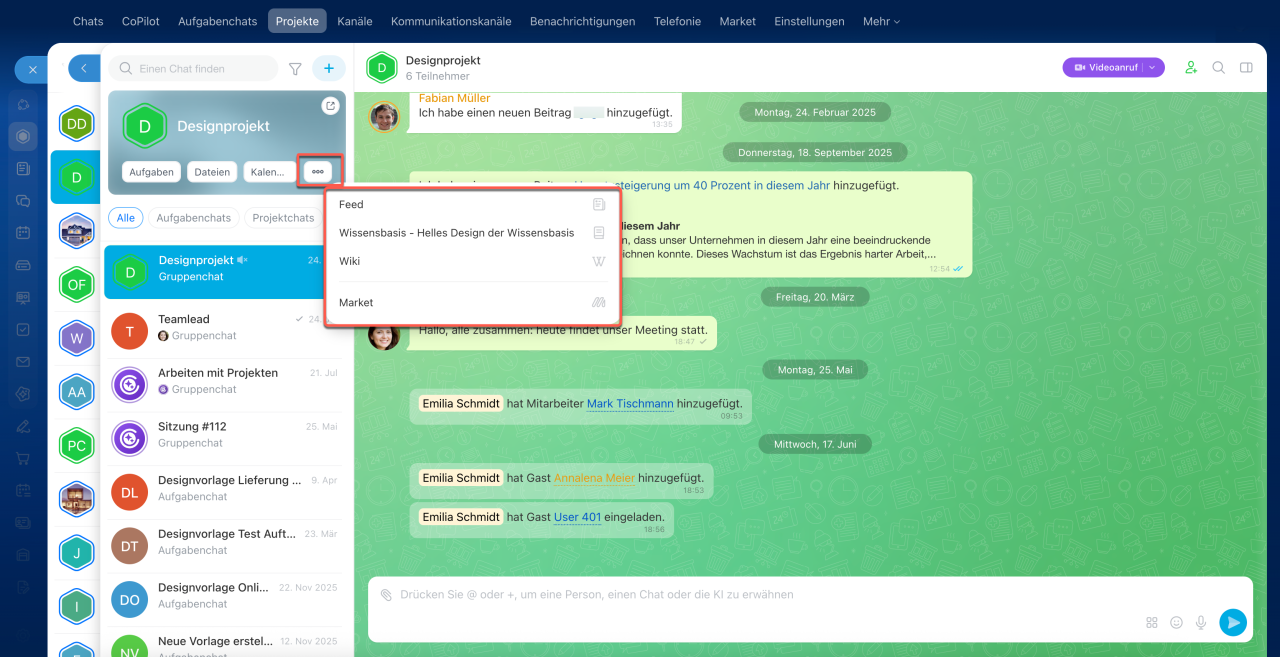Click the Designprojekt header hexagon avatar

click(x=381, y=68)
